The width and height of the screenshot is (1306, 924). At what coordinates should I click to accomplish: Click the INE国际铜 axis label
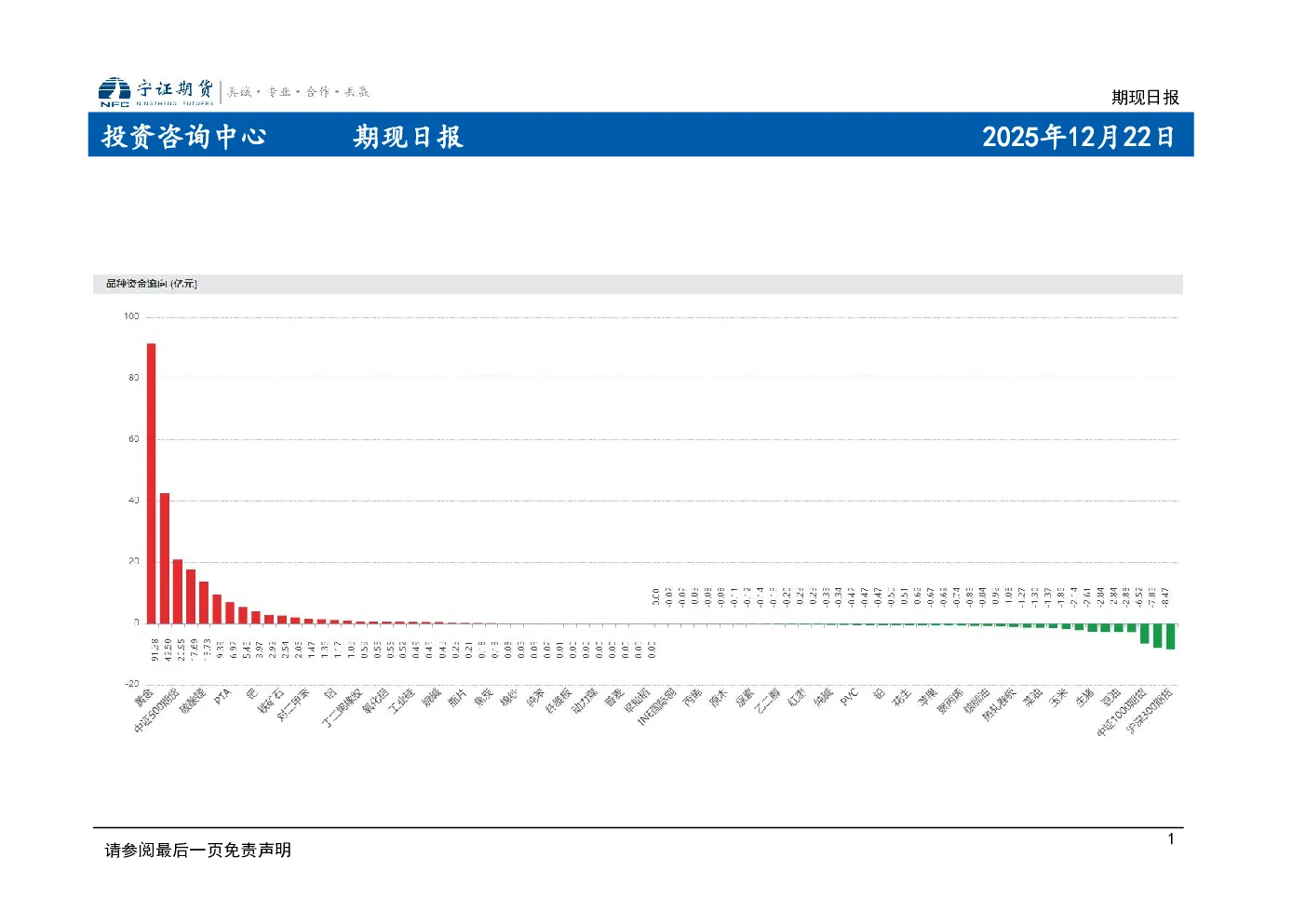656,707
